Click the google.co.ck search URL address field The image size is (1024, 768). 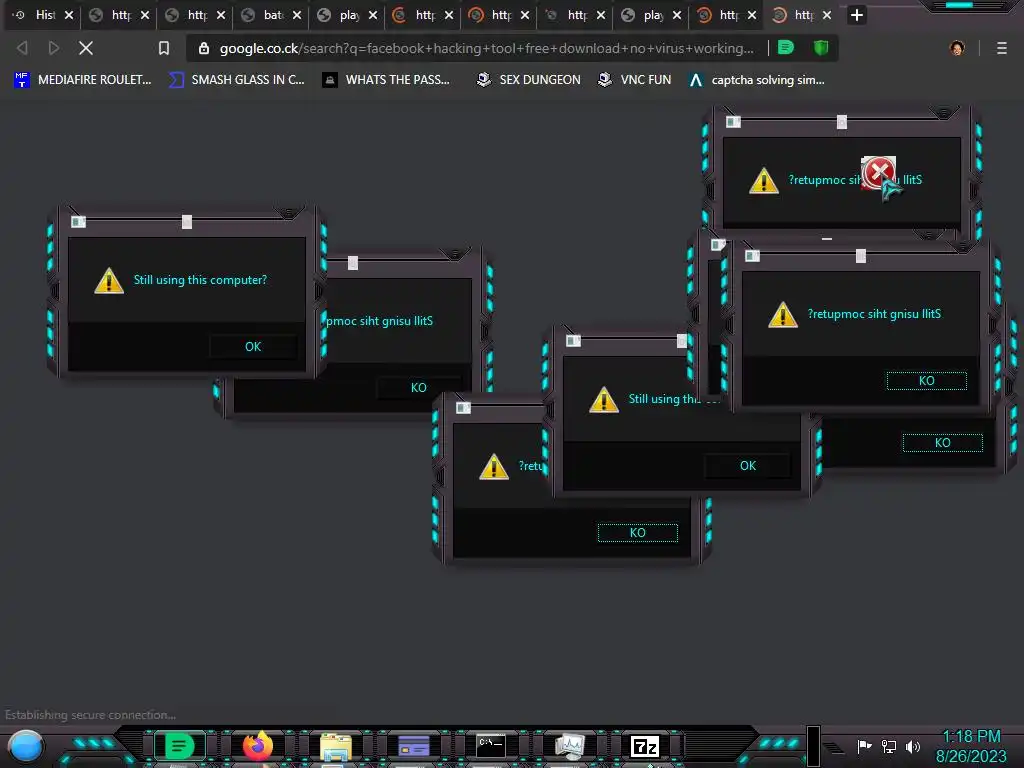[x=487, y=48]
